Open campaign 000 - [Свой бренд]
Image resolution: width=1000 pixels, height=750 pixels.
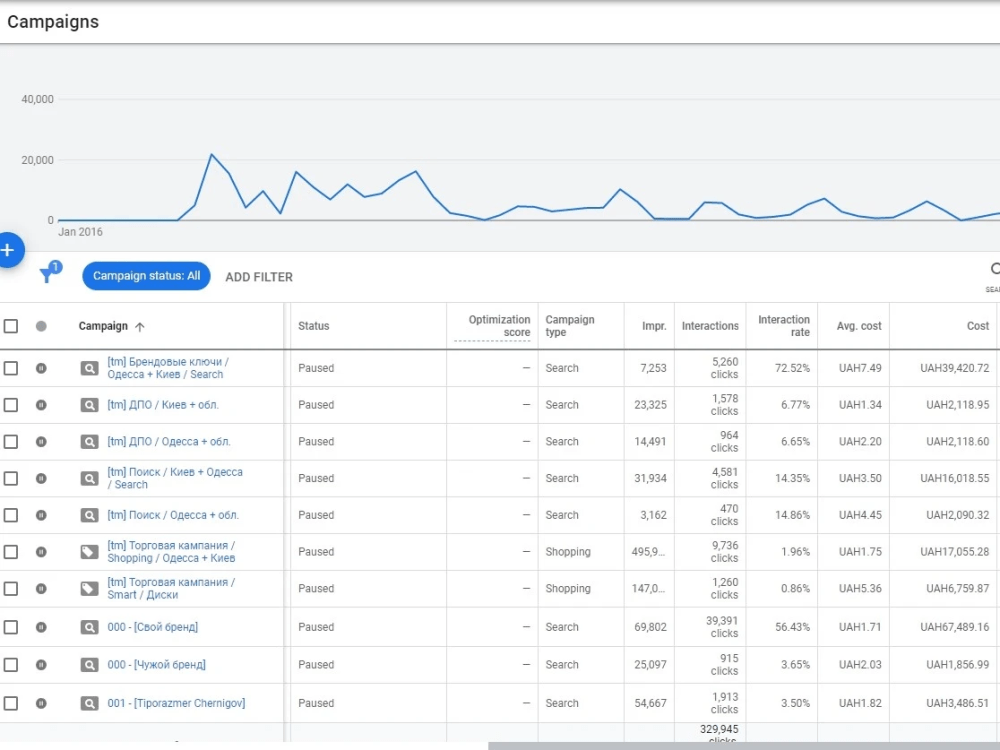point(152,628)
